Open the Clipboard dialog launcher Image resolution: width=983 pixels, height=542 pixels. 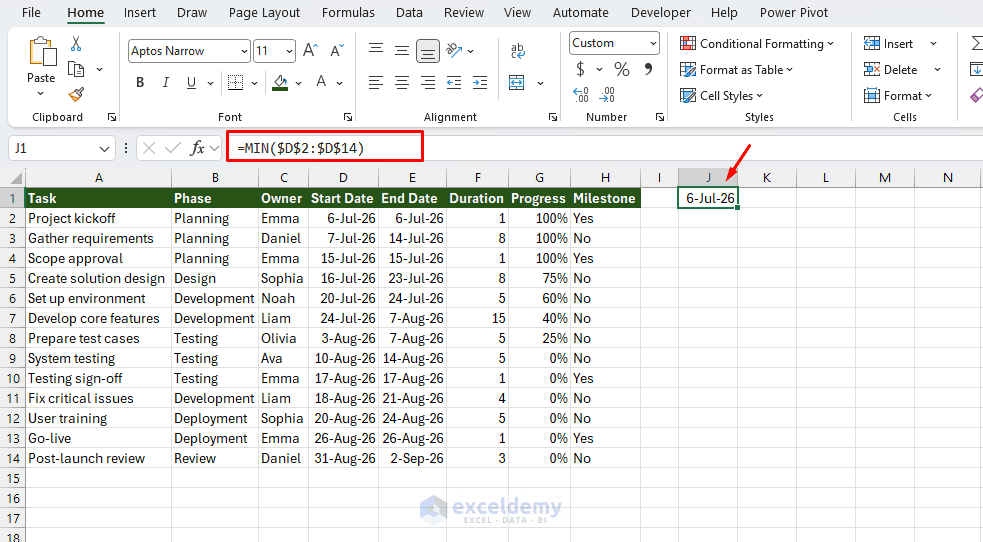click(x=112, y=117)
